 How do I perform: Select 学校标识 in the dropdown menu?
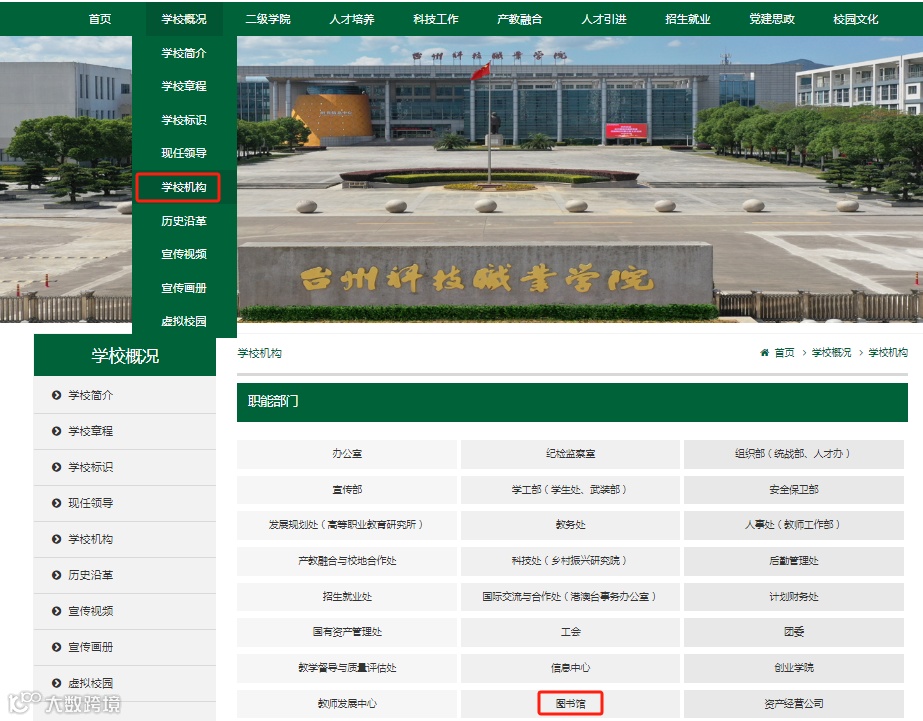point(184,120)
